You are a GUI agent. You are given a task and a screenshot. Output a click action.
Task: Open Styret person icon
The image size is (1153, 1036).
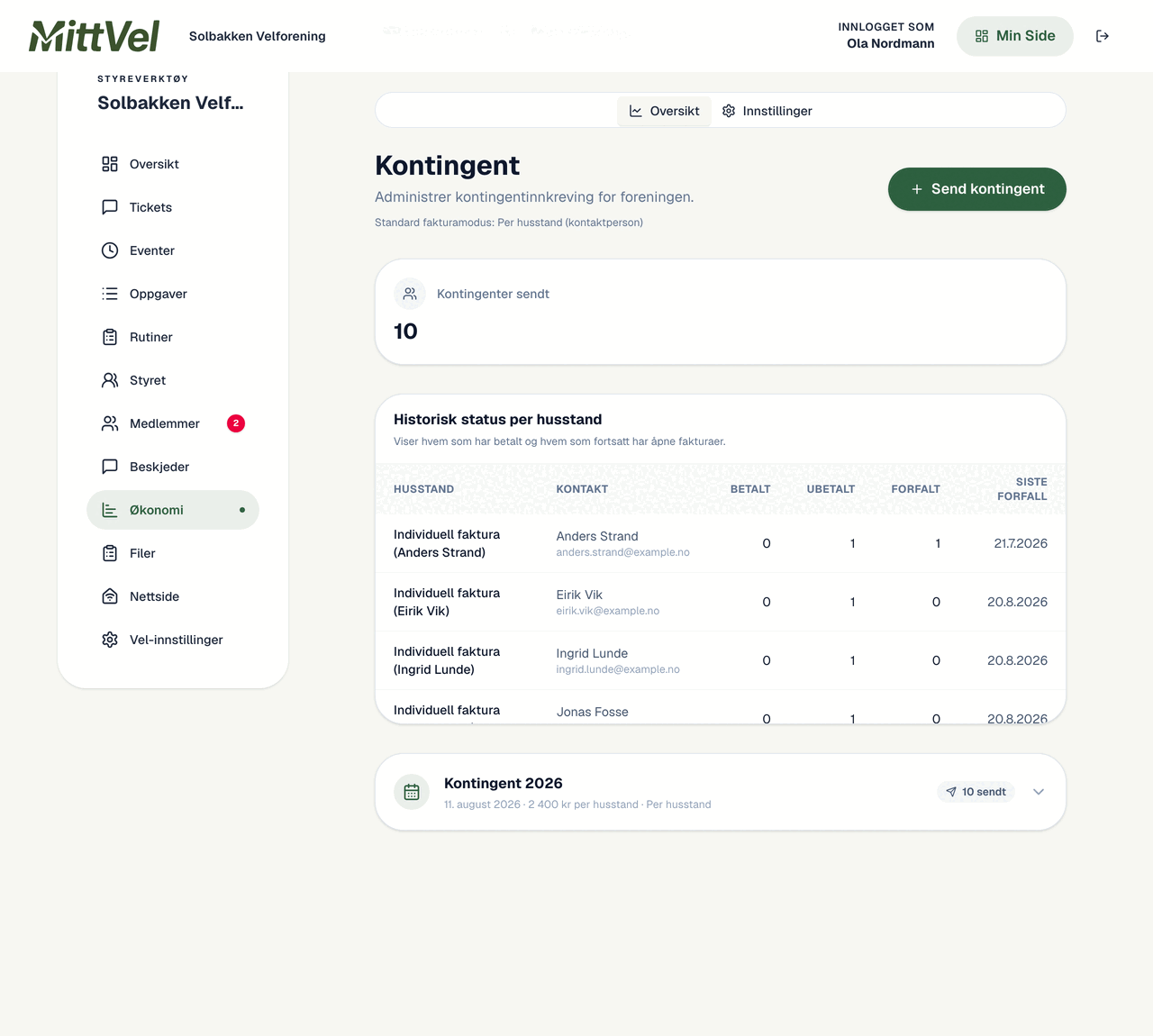pyautogui.click(x=110, y=380)
